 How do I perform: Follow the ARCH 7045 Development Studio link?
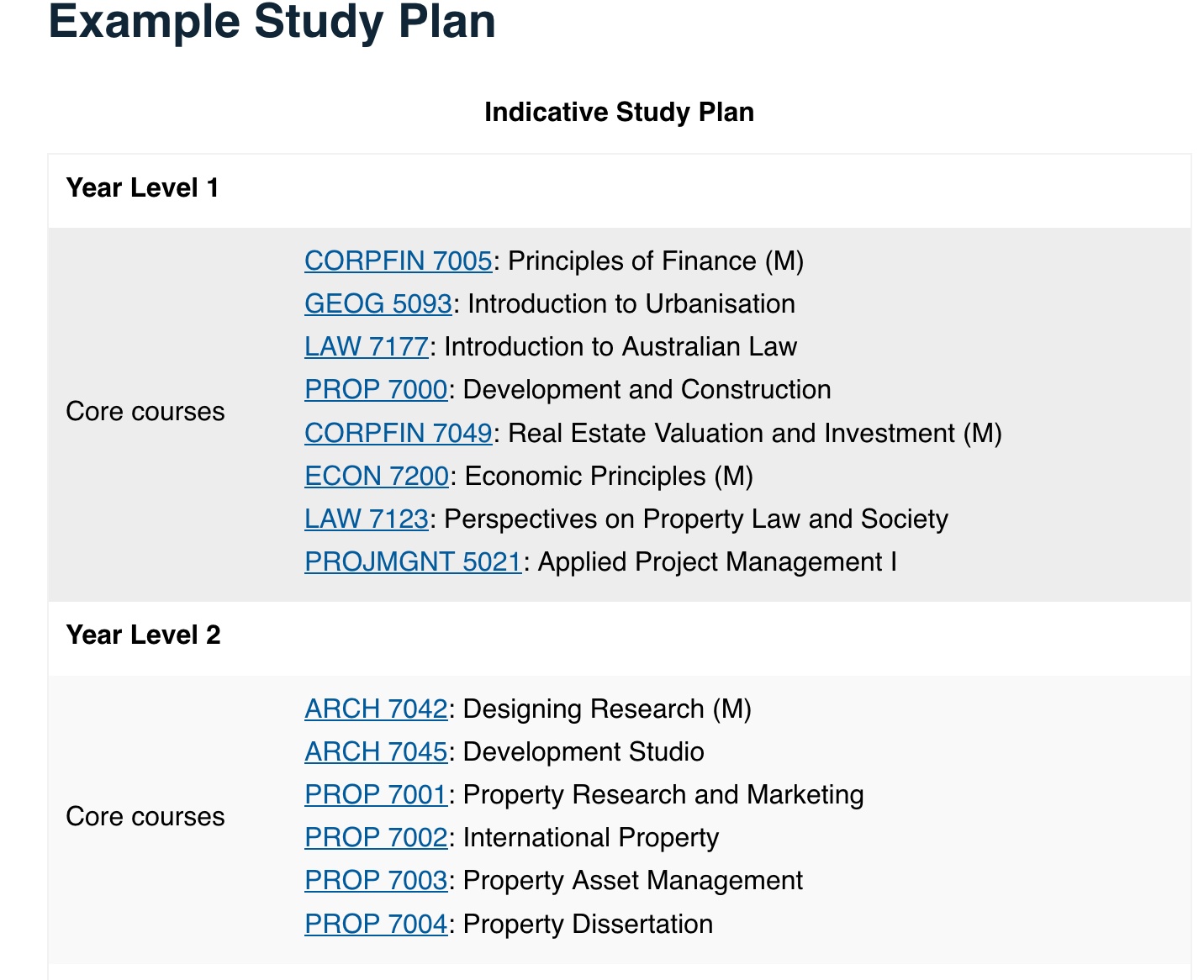pyautogui.click(x=376, y=752)
